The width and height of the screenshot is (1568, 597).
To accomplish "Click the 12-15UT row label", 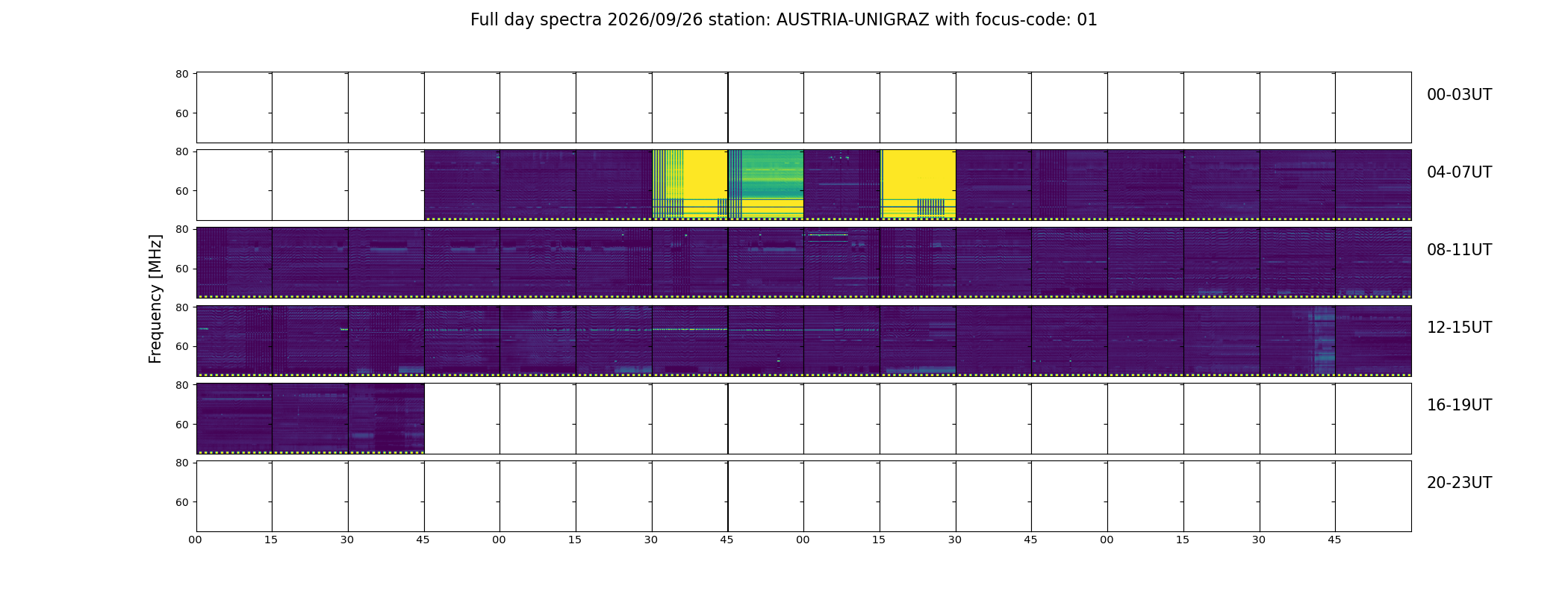I will (x=1459, y=328).
